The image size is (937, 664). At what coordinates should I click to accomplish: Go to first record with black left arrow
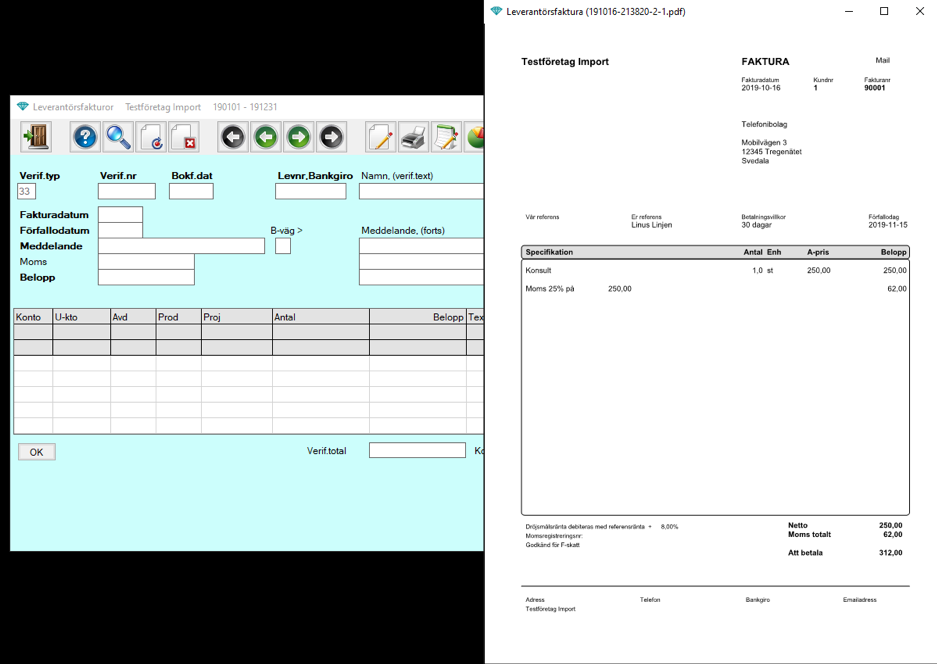pos(232,136)
